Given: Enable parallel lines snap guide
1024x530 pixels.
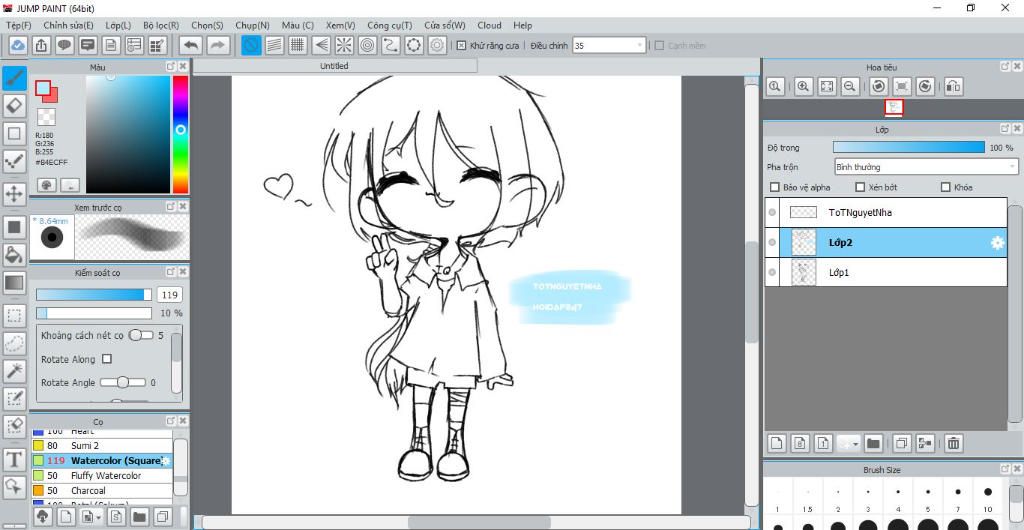Looking at the screenshot, I should click(x=275, y=45).
